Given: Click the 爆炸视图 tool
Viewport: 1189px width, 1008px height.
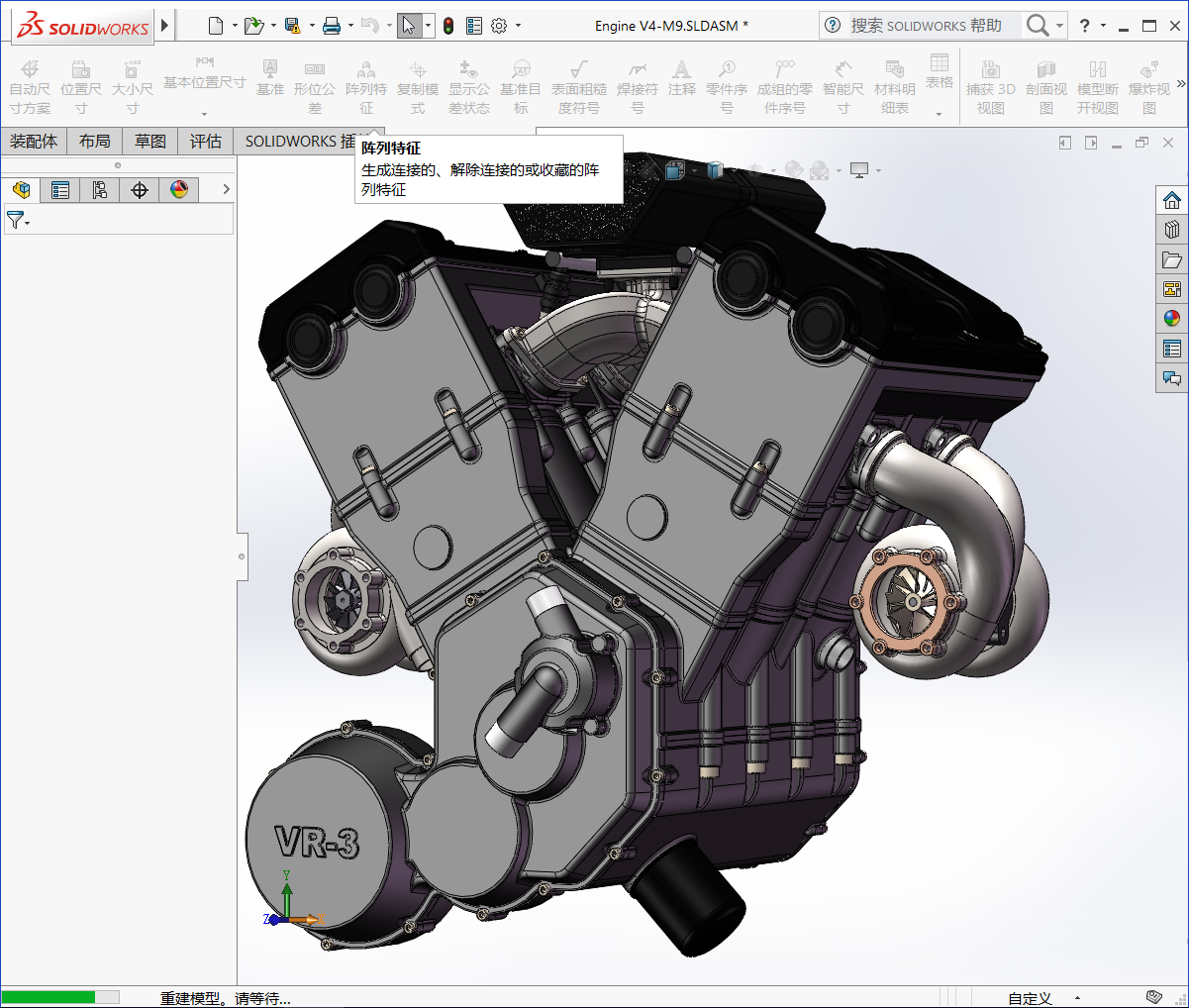Looking at the screenshot, I should (1149, 86).
